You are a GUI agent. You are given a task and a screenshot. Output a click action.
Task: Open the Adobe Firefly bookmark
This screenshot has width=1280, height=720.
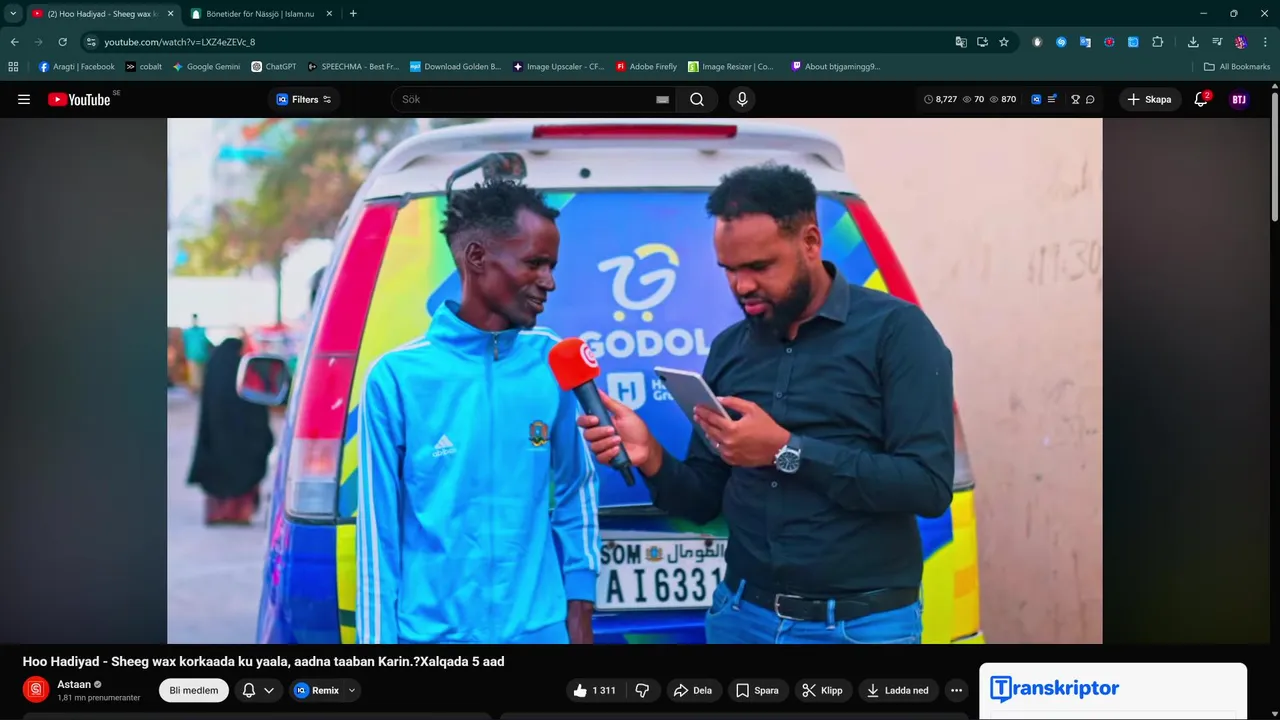point(647,67)
